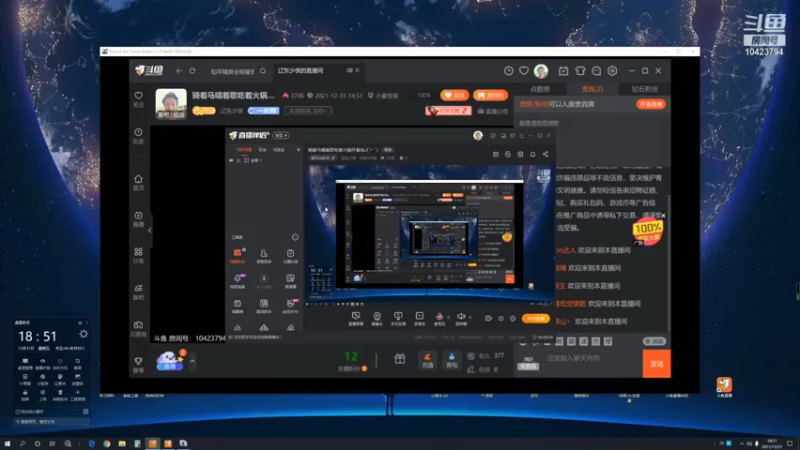The height and width of the screenshot is (450, 800).
Task: Click the 充值 (recharge) button
Action: (428, 360)
